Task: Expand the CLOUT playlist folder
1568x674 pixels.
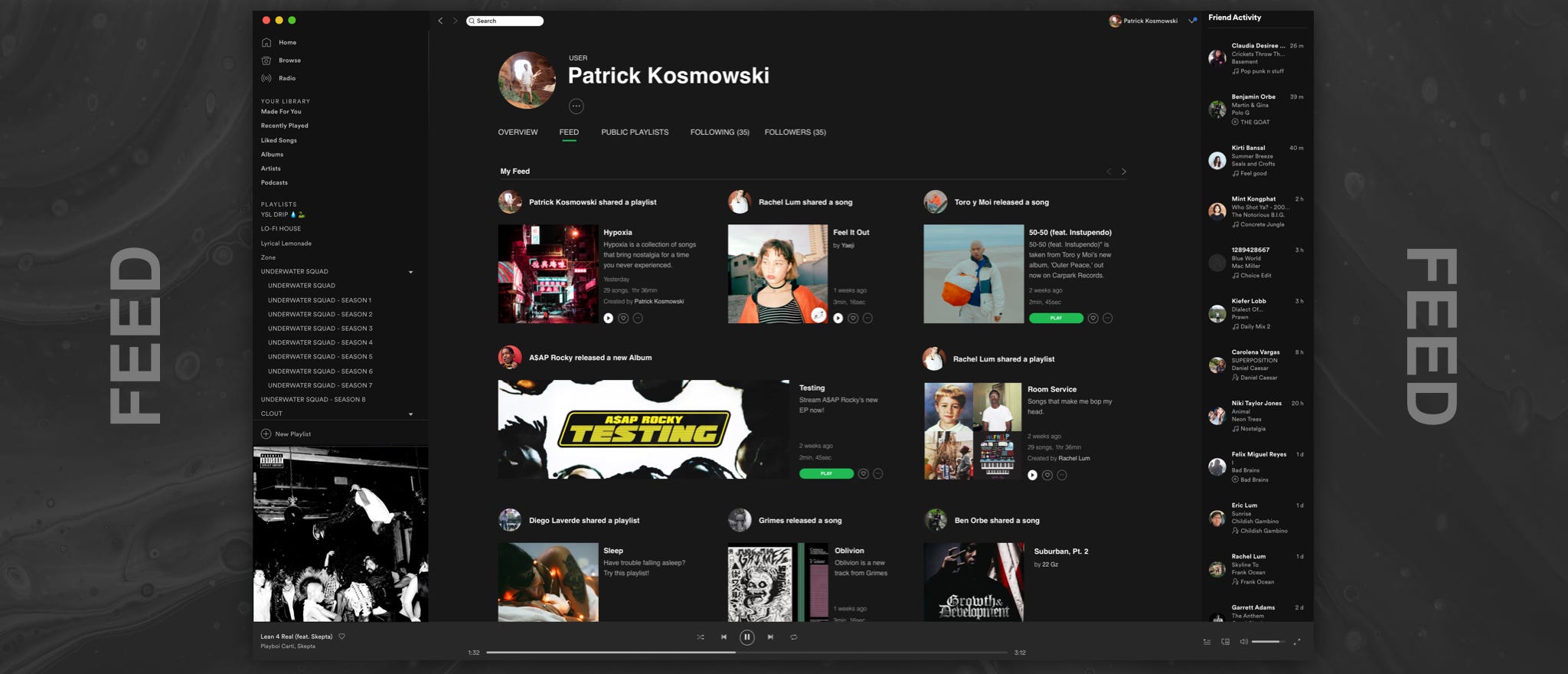Action: 411,414
